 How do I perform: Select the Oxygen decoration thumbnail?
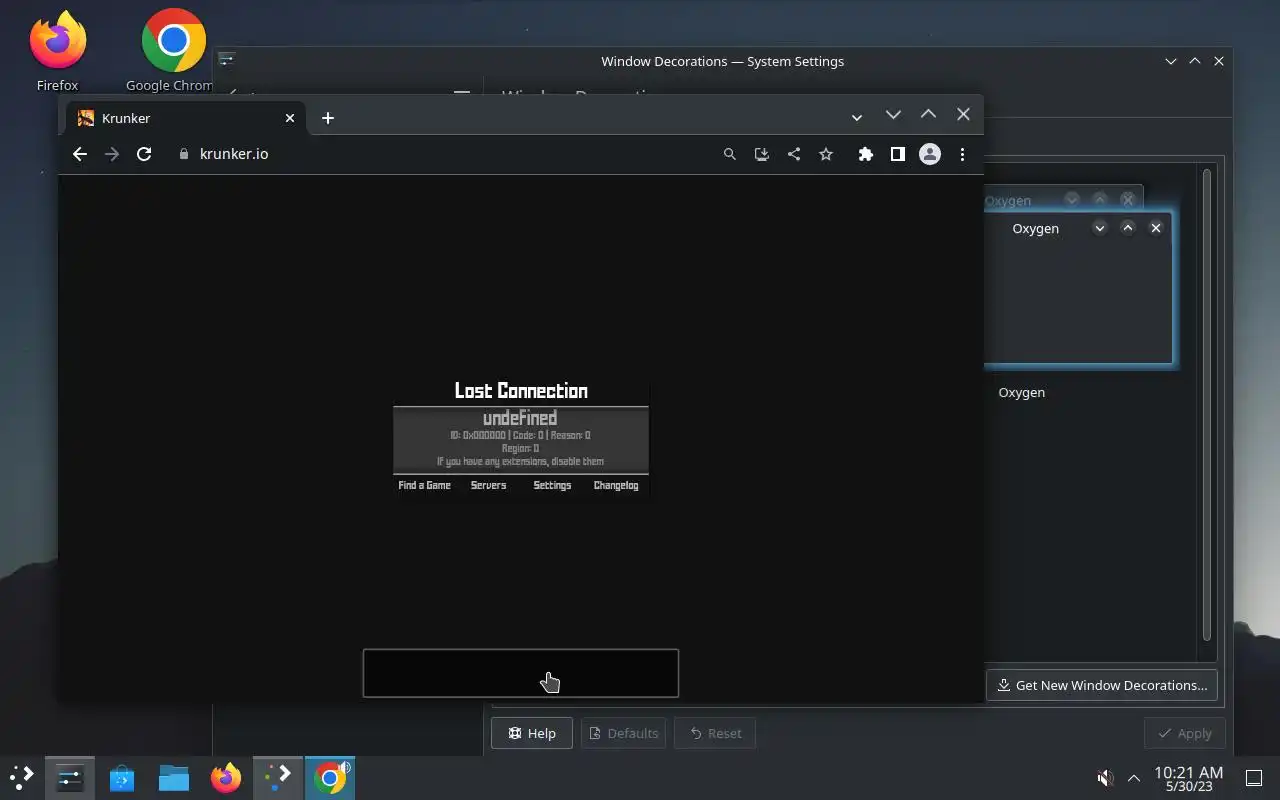pyautogui.click(x=1078, y=290)
